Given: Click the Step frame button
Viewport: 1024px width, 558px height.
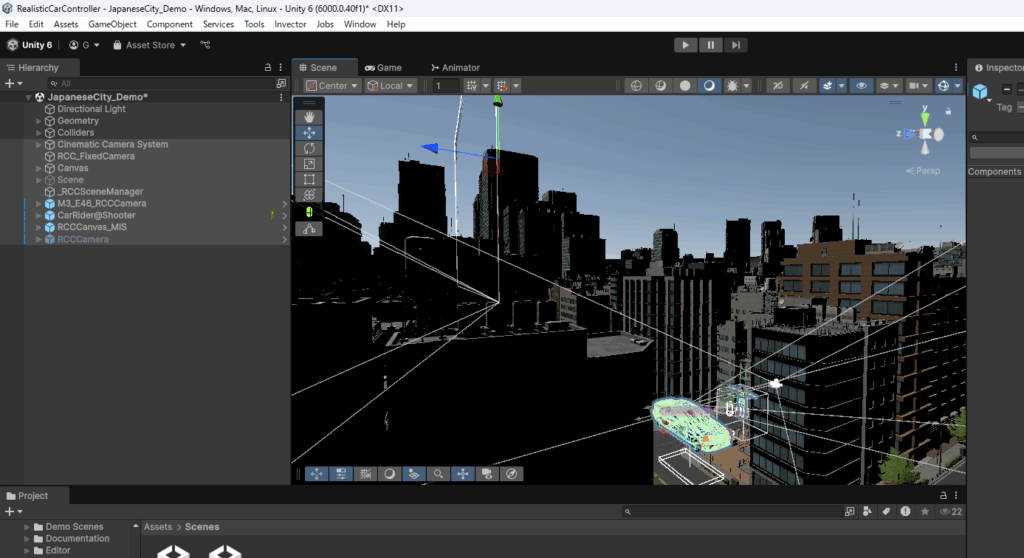Looking at the screenshot, I should 735,45.
